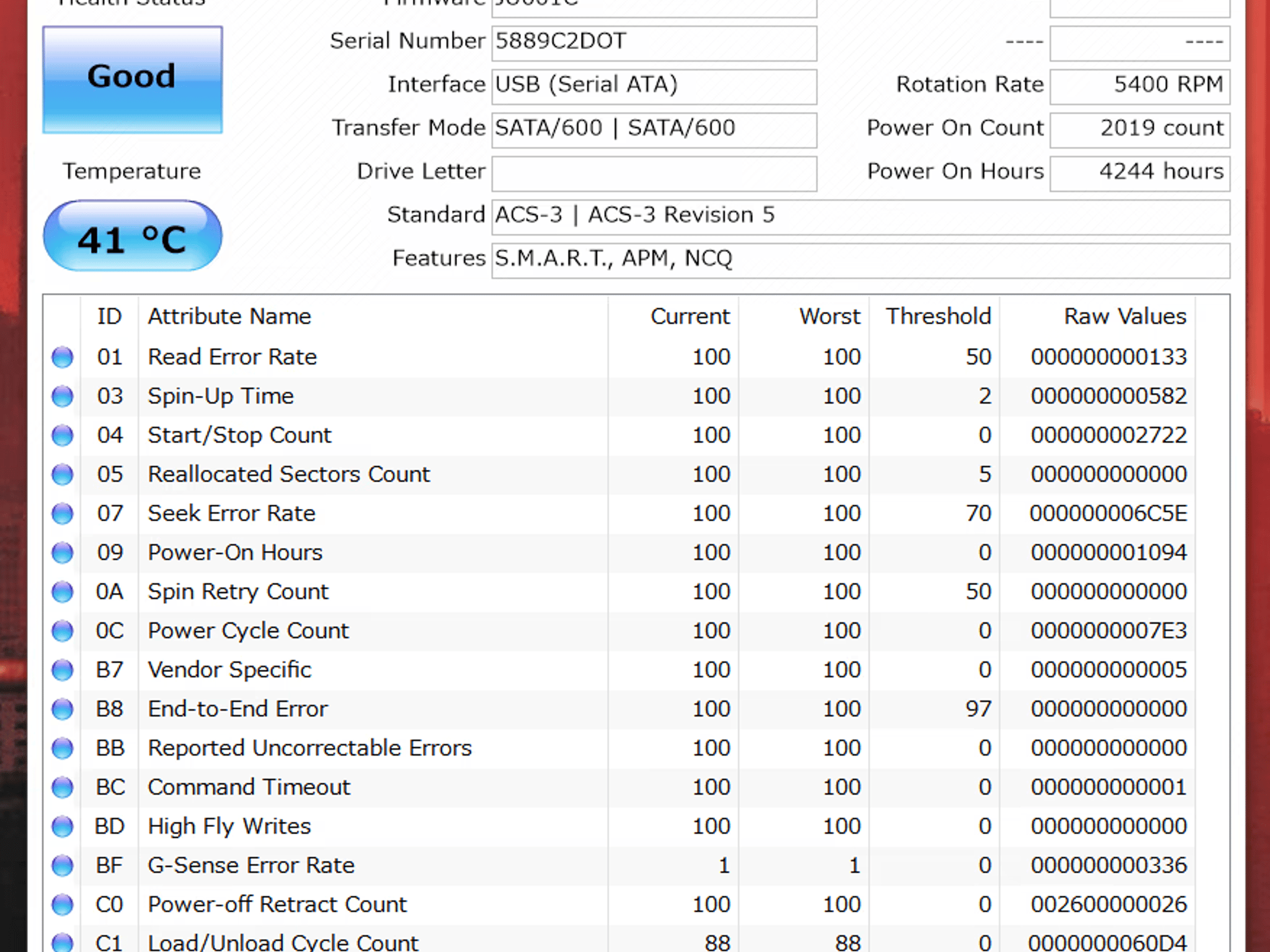The width and height of the screenshot is (1270, 952).
Task: Click the Power On Hours value box
Action: pos(1139,172)
